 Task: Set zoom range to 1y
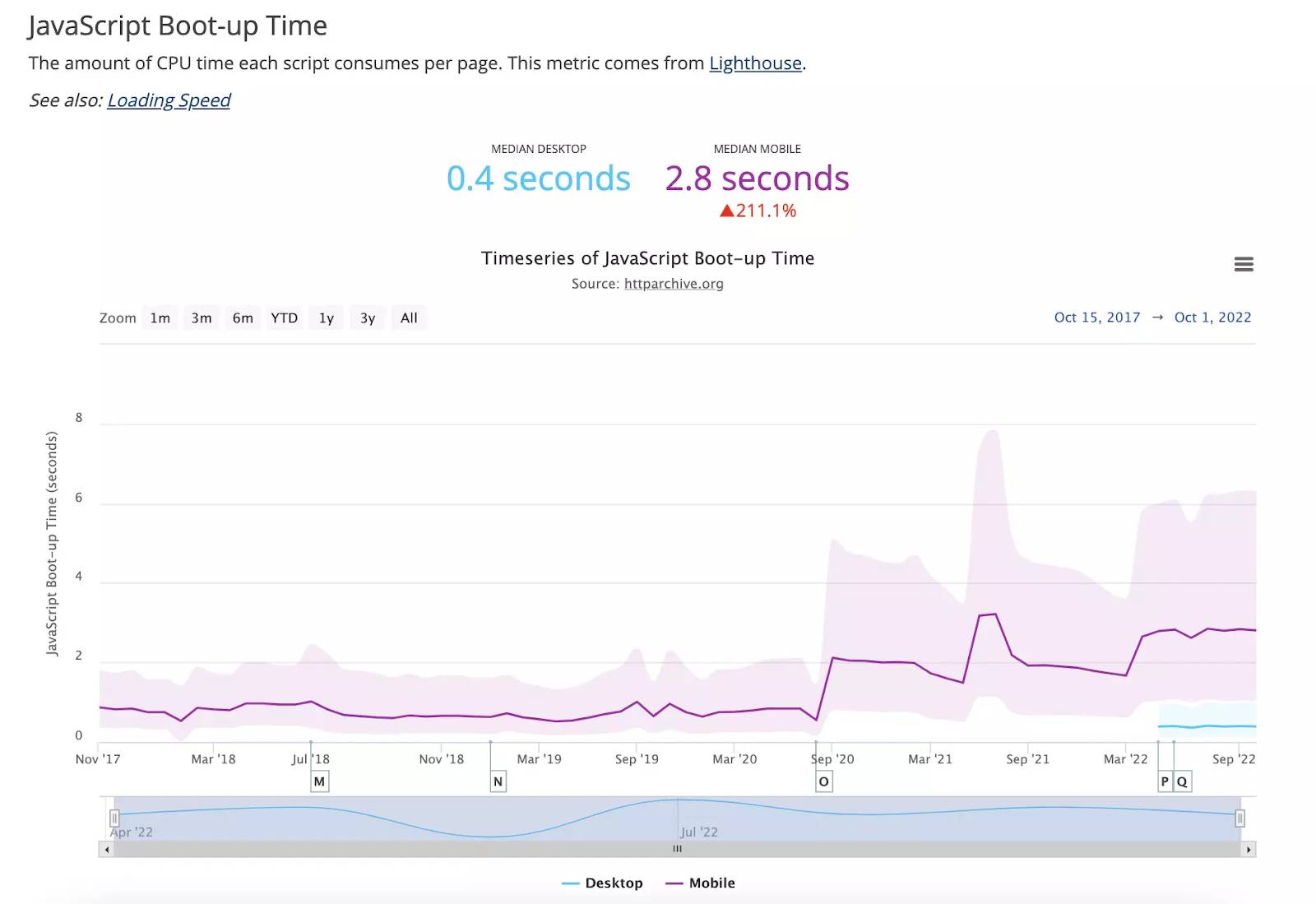[x=327, y=318]
